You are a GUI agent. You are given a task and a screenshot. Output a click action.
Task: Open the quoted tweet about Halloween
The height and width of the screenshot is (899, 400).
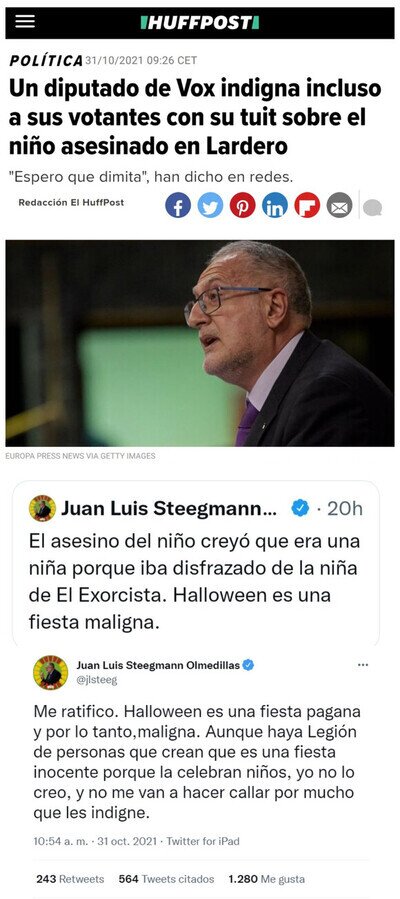click(x=196, y=564)
